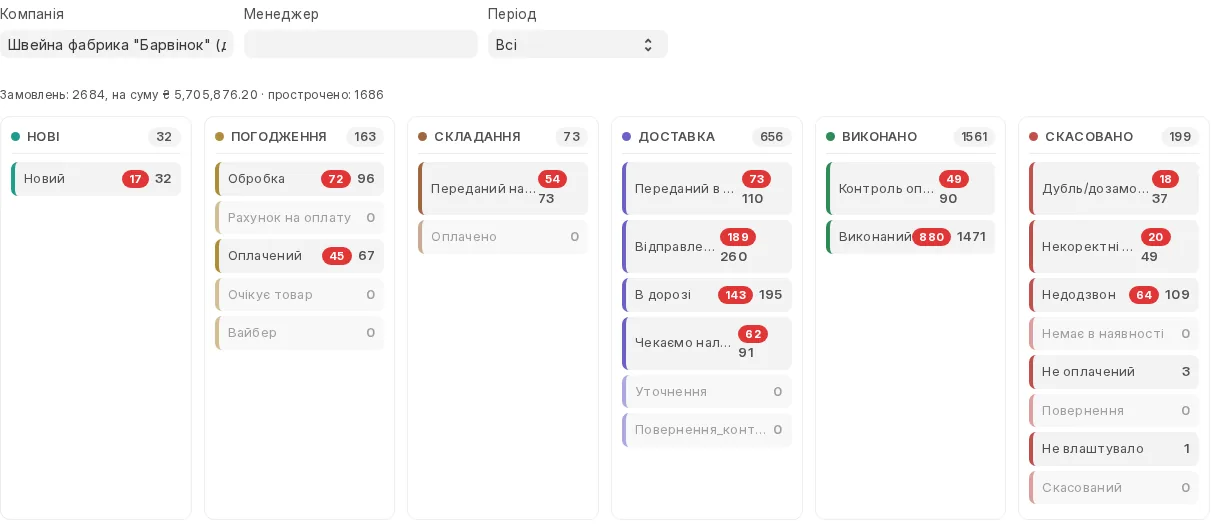Select the Скасований status card

click(x=1114, y=487)
